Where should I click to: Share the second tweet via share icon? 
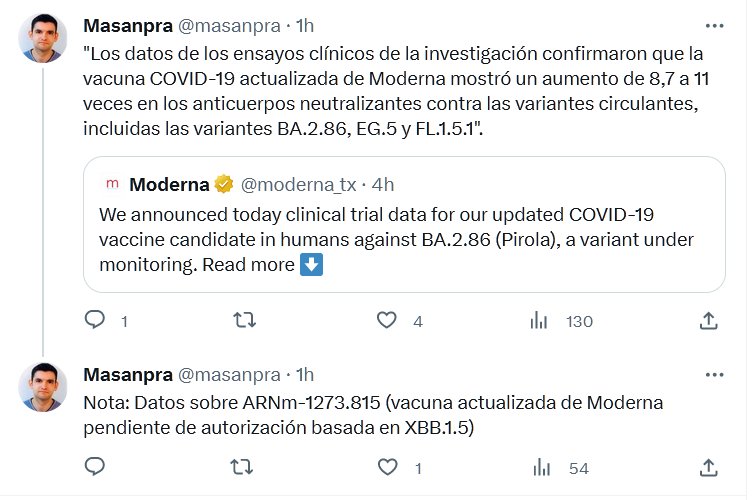point(708,467)
